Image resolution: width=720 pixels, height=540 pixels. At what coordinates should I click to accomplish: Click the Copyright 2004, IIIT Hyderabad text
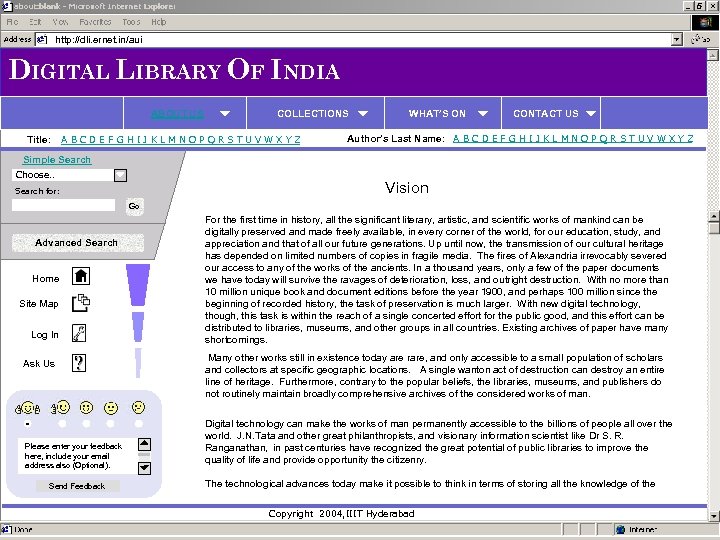pos(341,514)
